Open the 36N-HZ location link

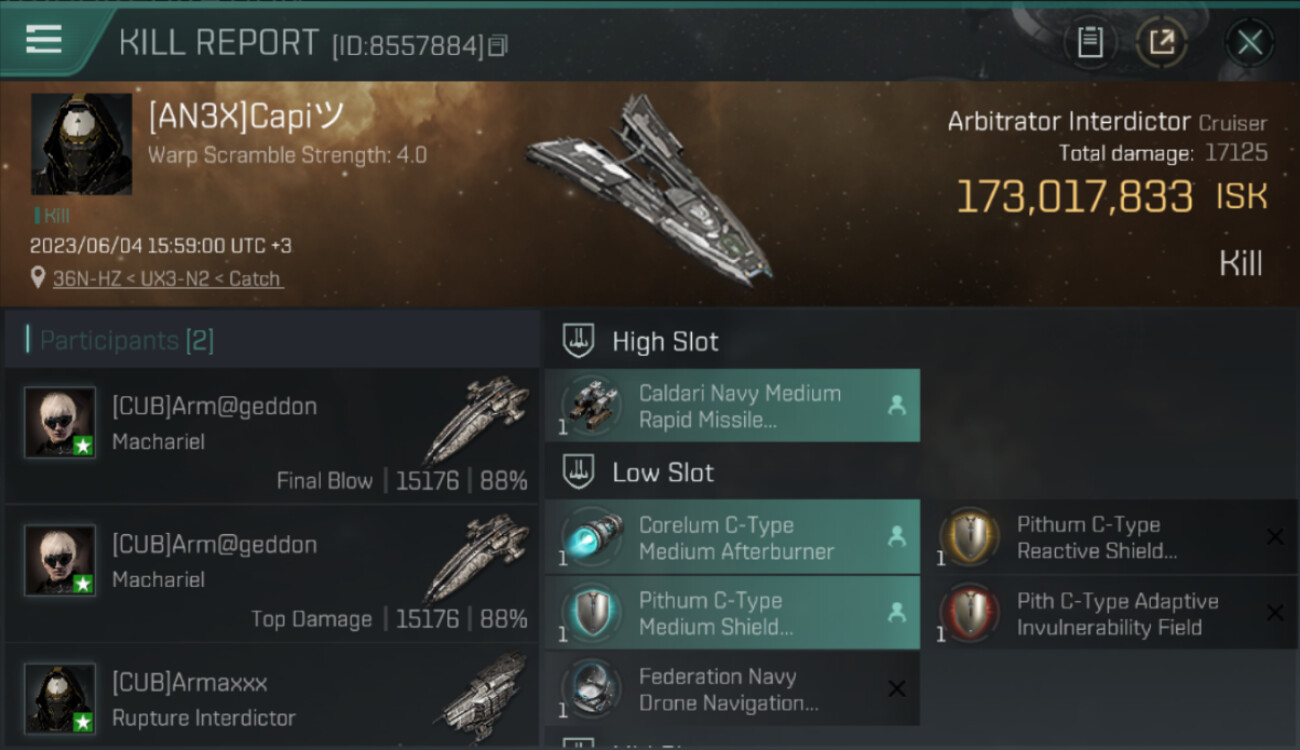tap(167, 279)
